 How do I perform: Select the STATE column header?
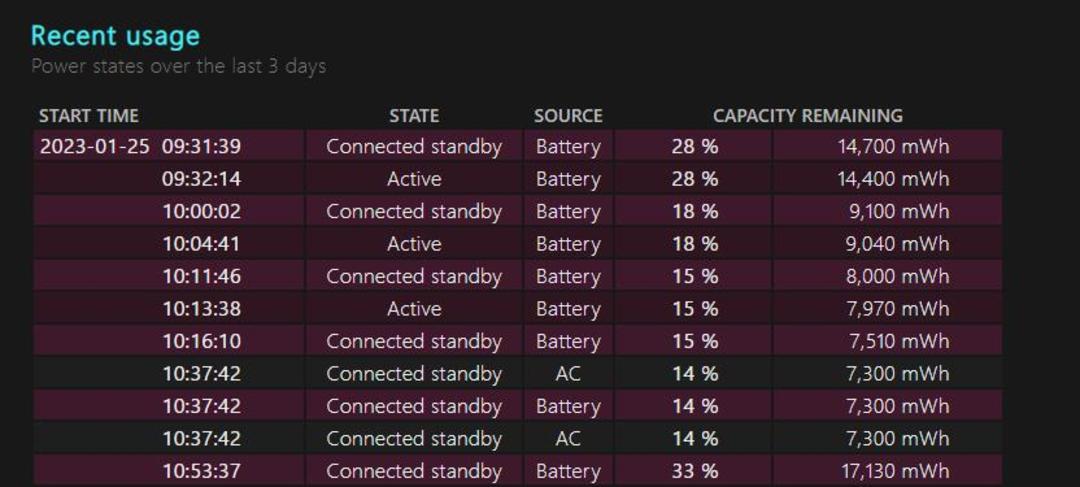(x=414, y=116)
